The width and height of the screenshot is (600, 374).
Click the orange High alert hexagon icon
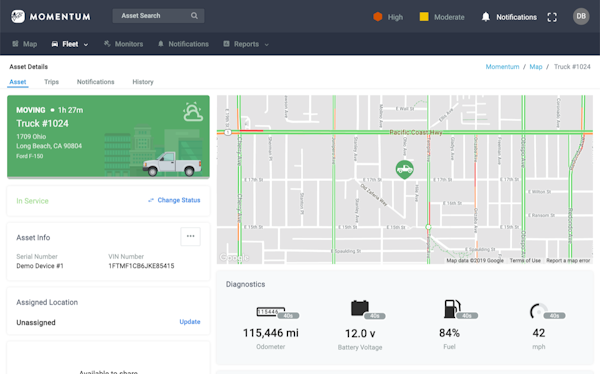[x=378, y=17]
